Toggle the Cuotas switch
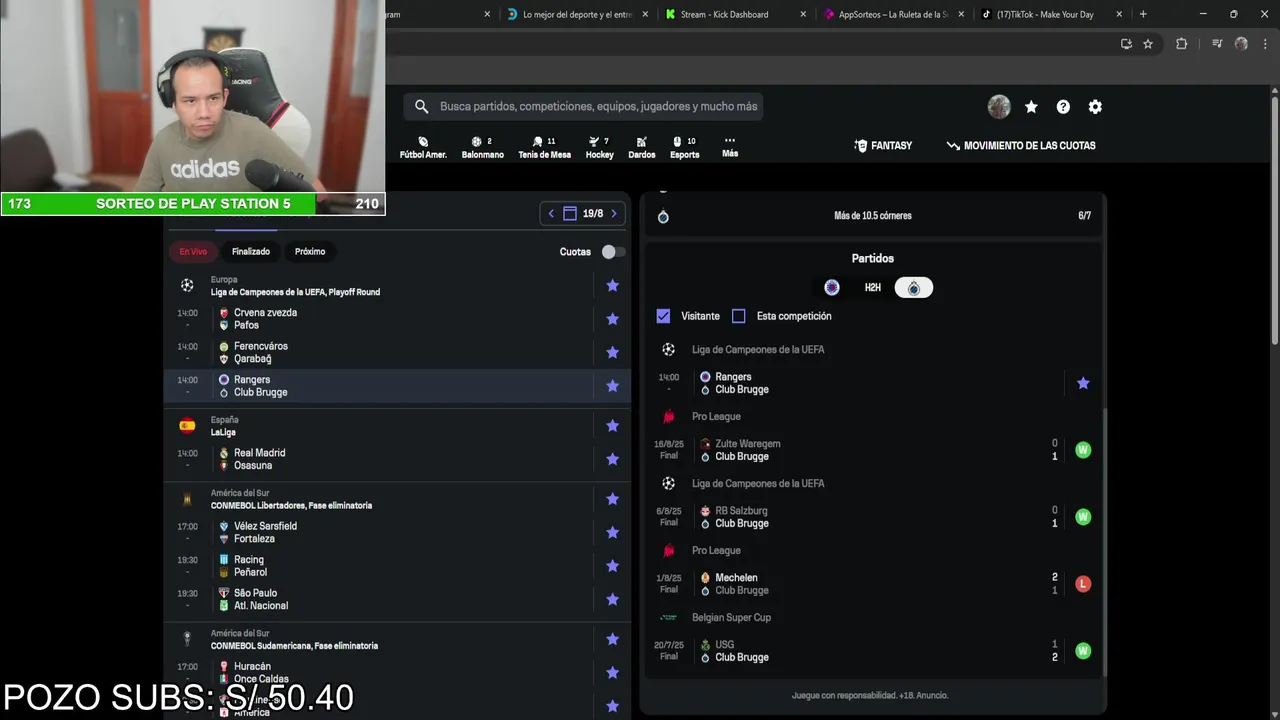 [613, 252]
